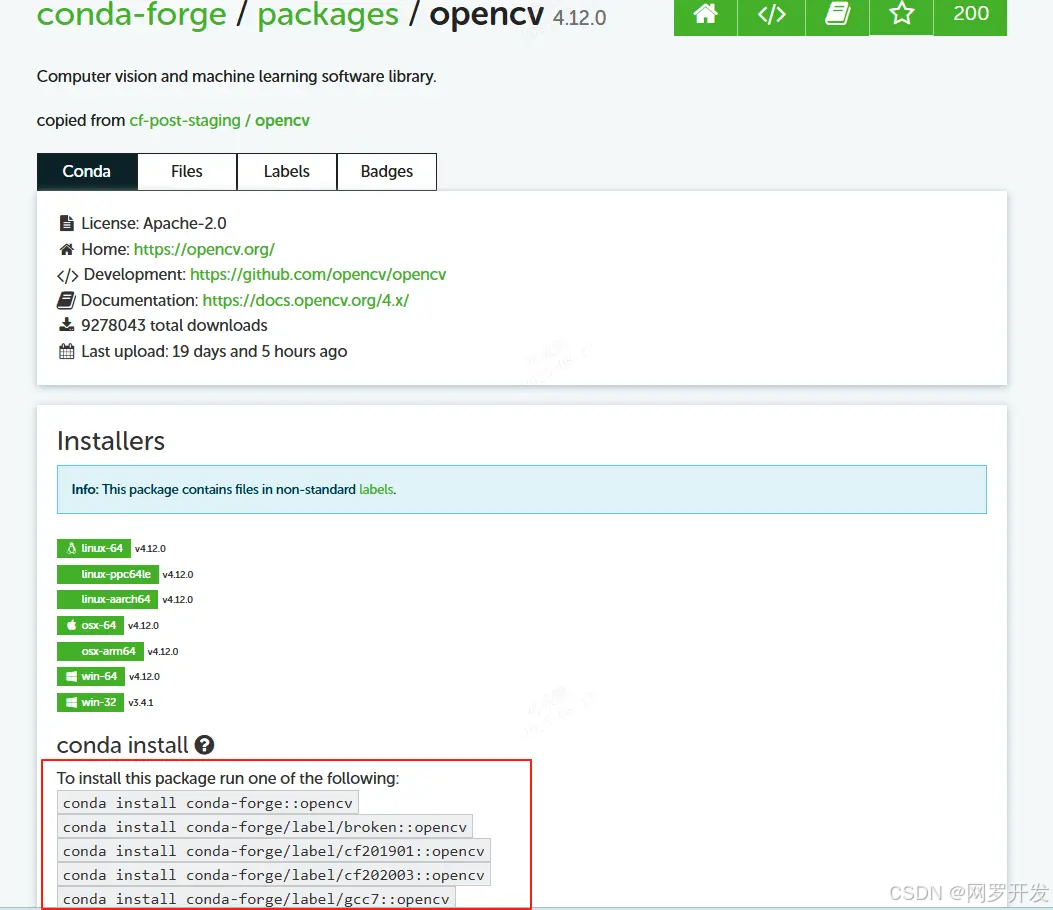Click the home icon button in header
1053x910 pixels.
click(x=705, y=15)
